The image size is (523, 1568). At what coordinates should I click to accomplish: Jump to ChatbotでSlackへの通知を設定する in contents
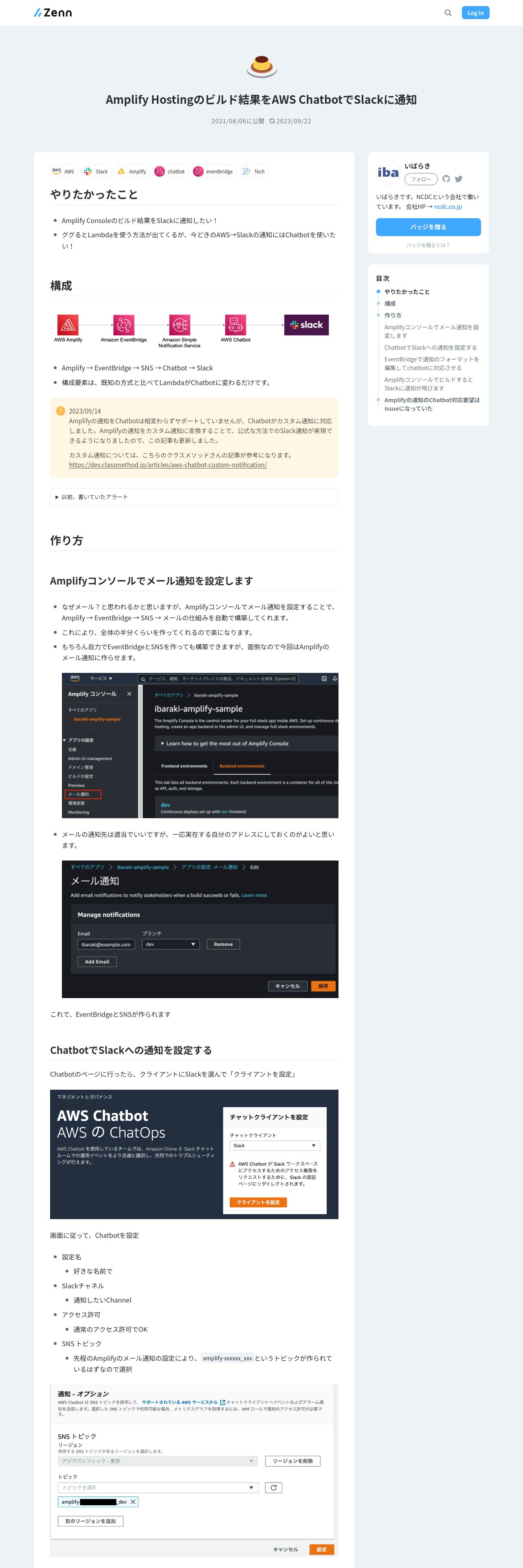[x=431, y=348]
